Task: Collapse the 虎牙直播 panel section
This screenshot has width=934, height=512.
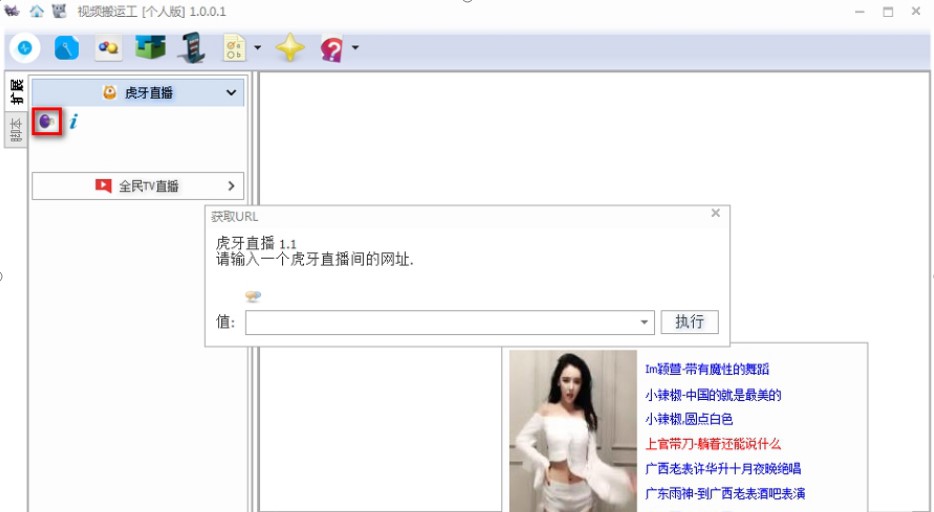Action: pyautogui.click(x=232, y=93)
